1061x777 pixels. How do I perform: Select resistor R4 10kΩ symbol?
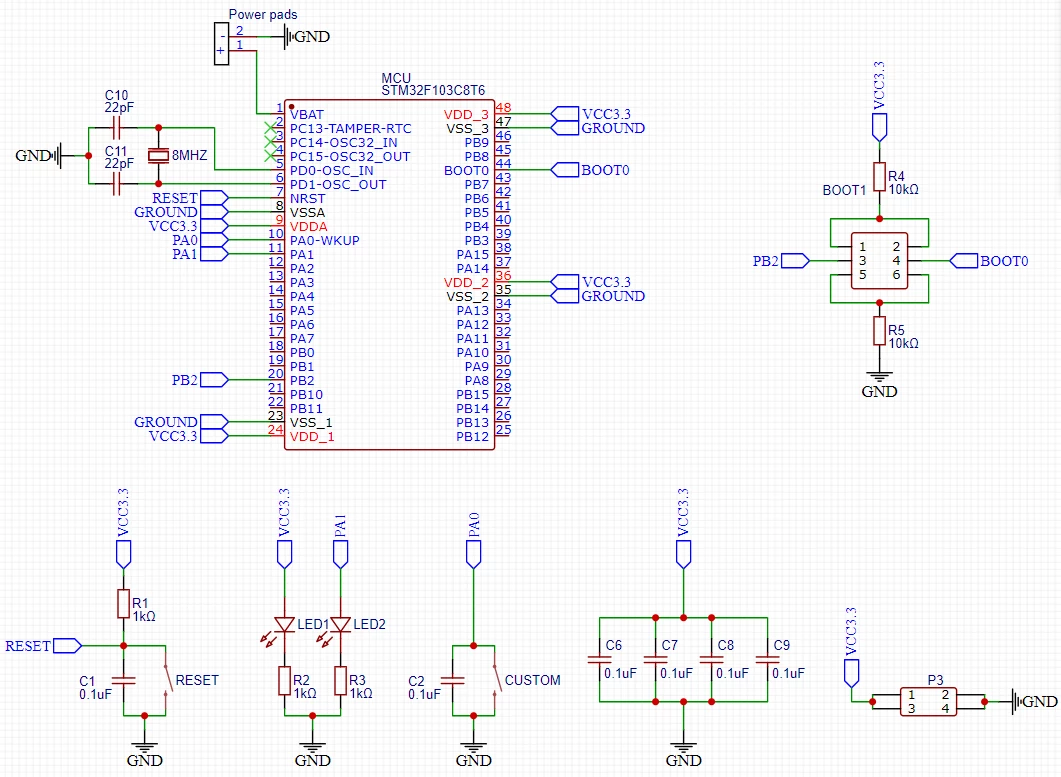point(879,177)
